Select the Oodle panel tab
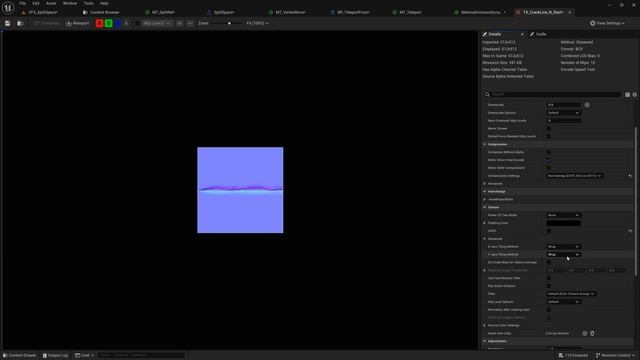This screenshot has height=360, width=640. [540, 34]
